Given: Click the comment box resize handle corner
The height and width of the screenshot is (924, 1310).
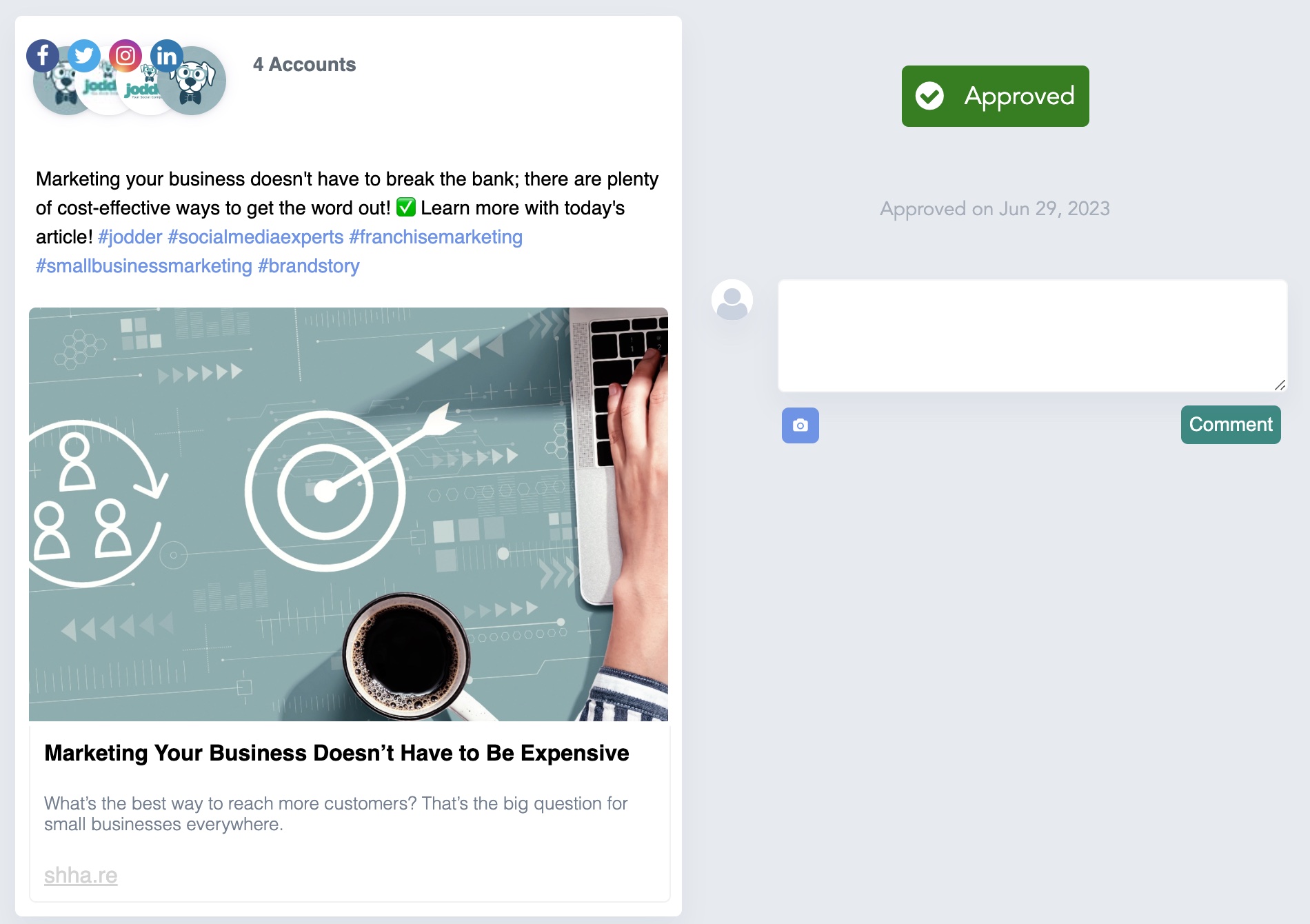Looking at the screenshot, I should (1280, 385).
